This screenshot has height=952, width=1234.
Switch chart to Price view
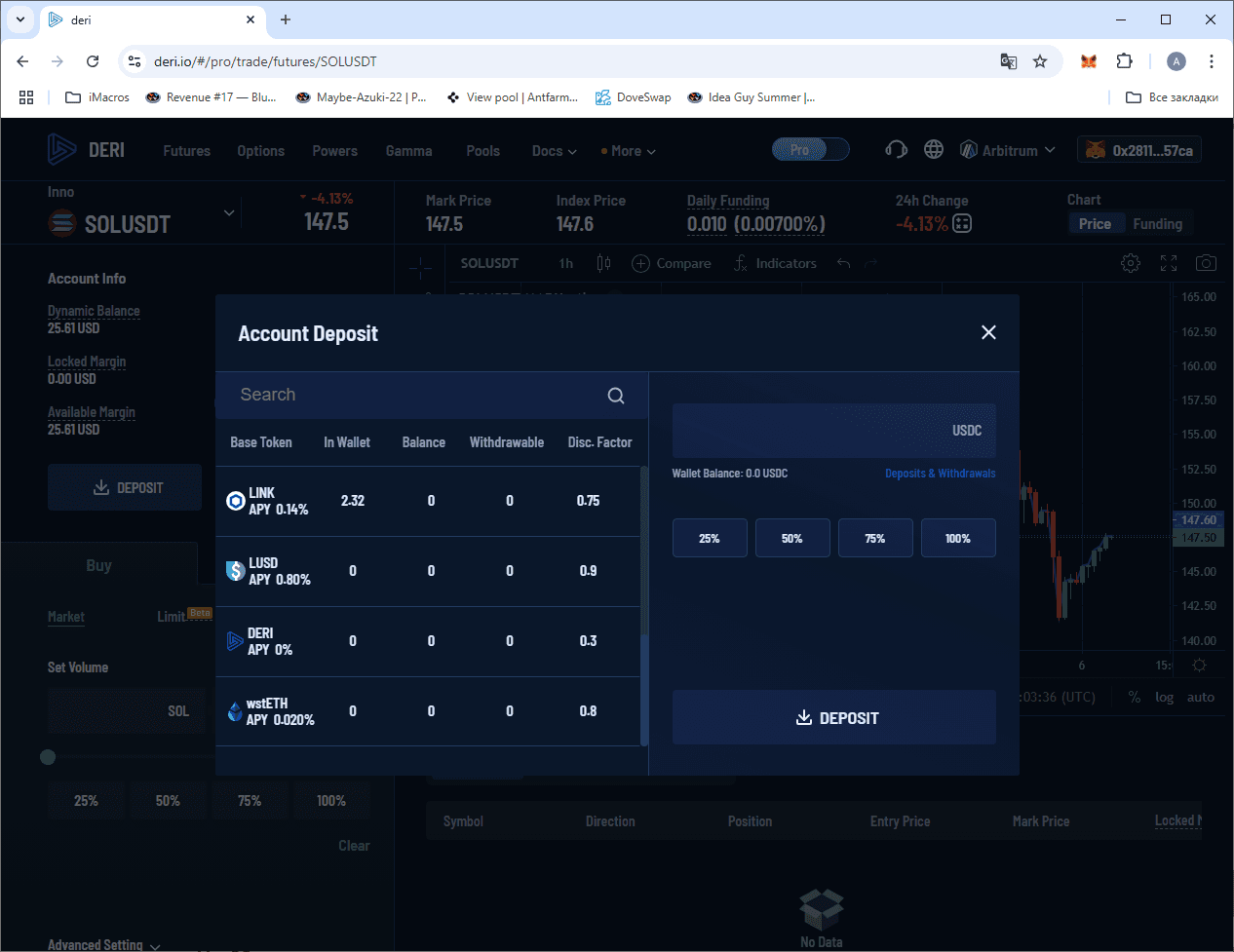click(1095, 224)
